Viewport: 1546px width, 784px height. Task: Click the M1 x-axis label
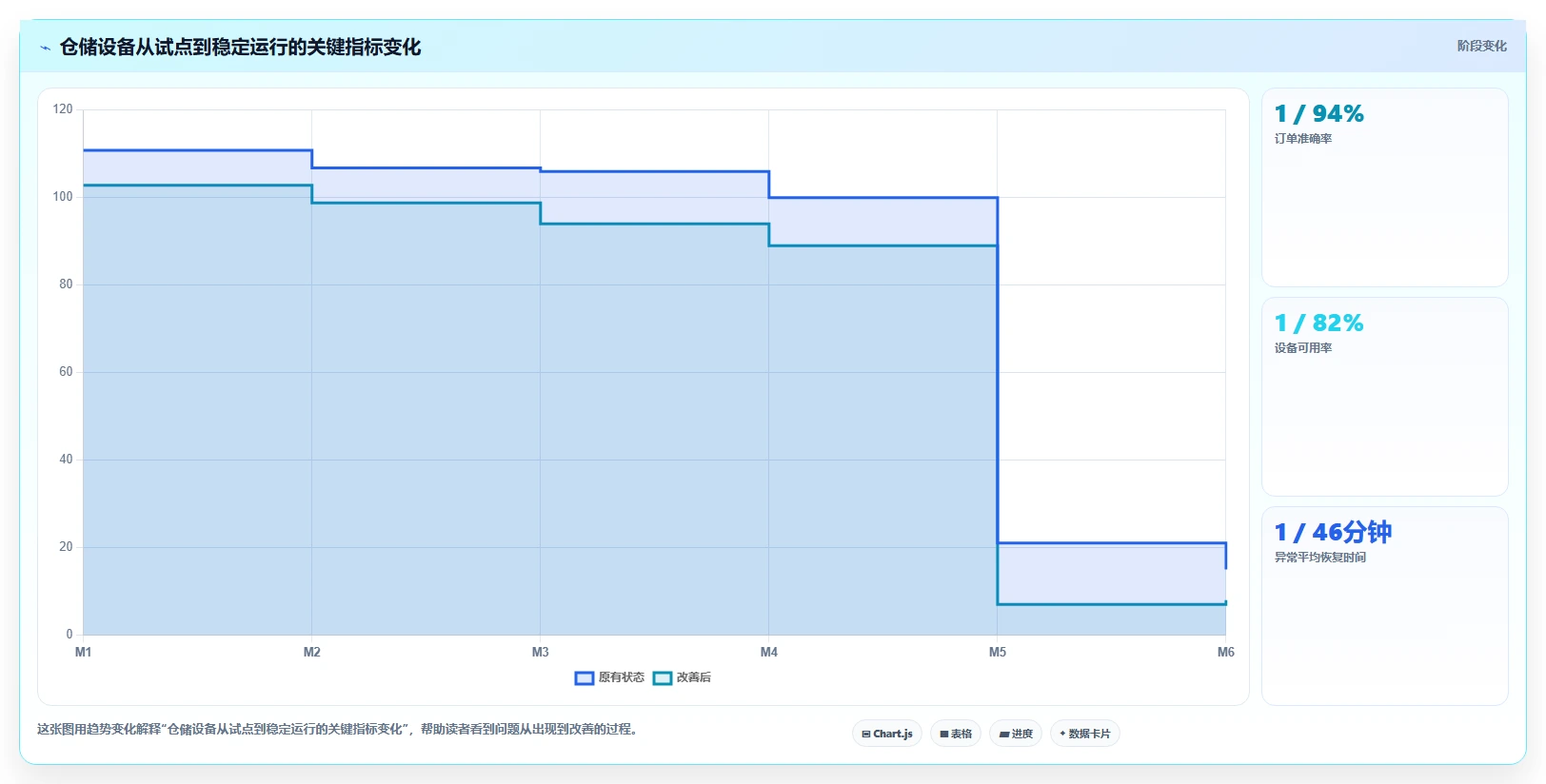coord(84,652)
